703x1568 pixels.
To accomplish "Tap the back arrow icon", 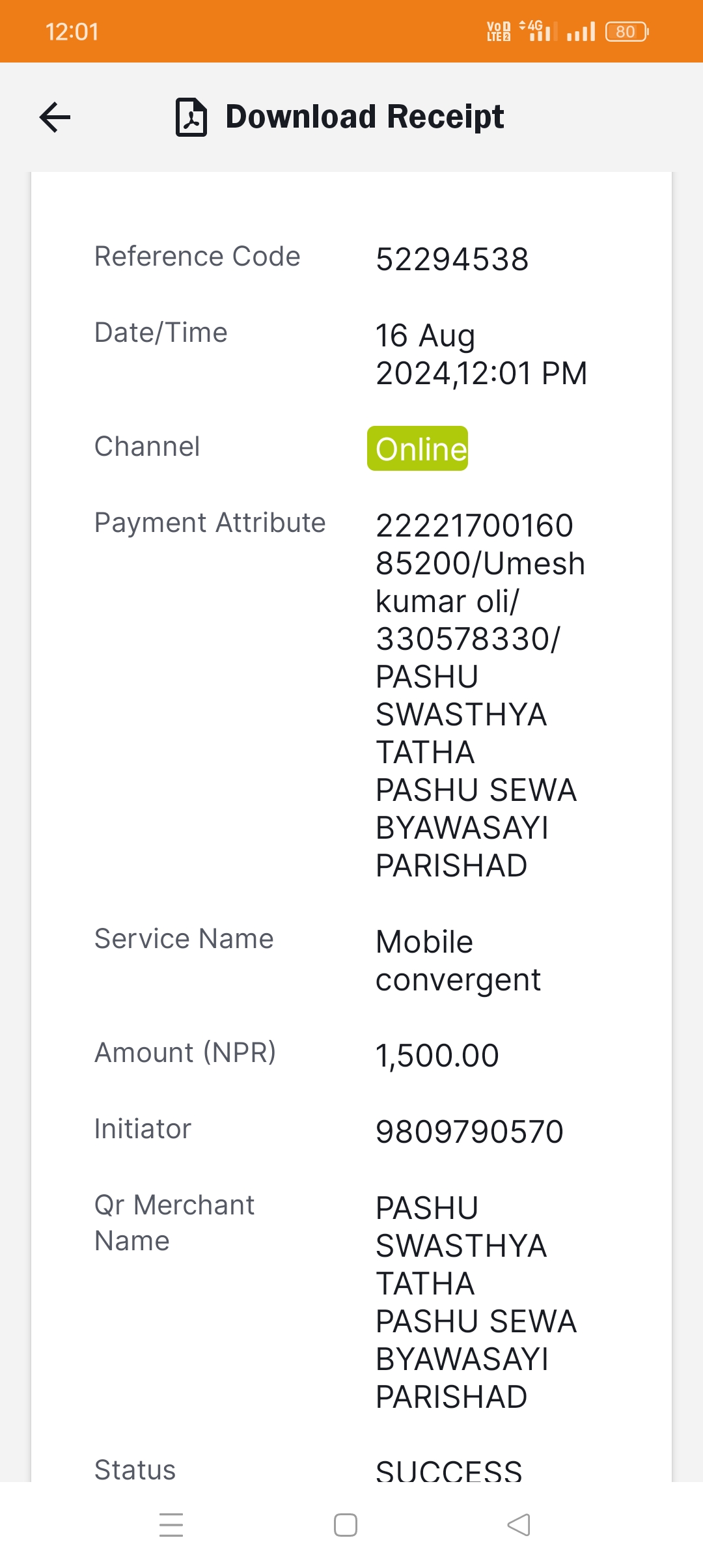I will coord(55,117).
